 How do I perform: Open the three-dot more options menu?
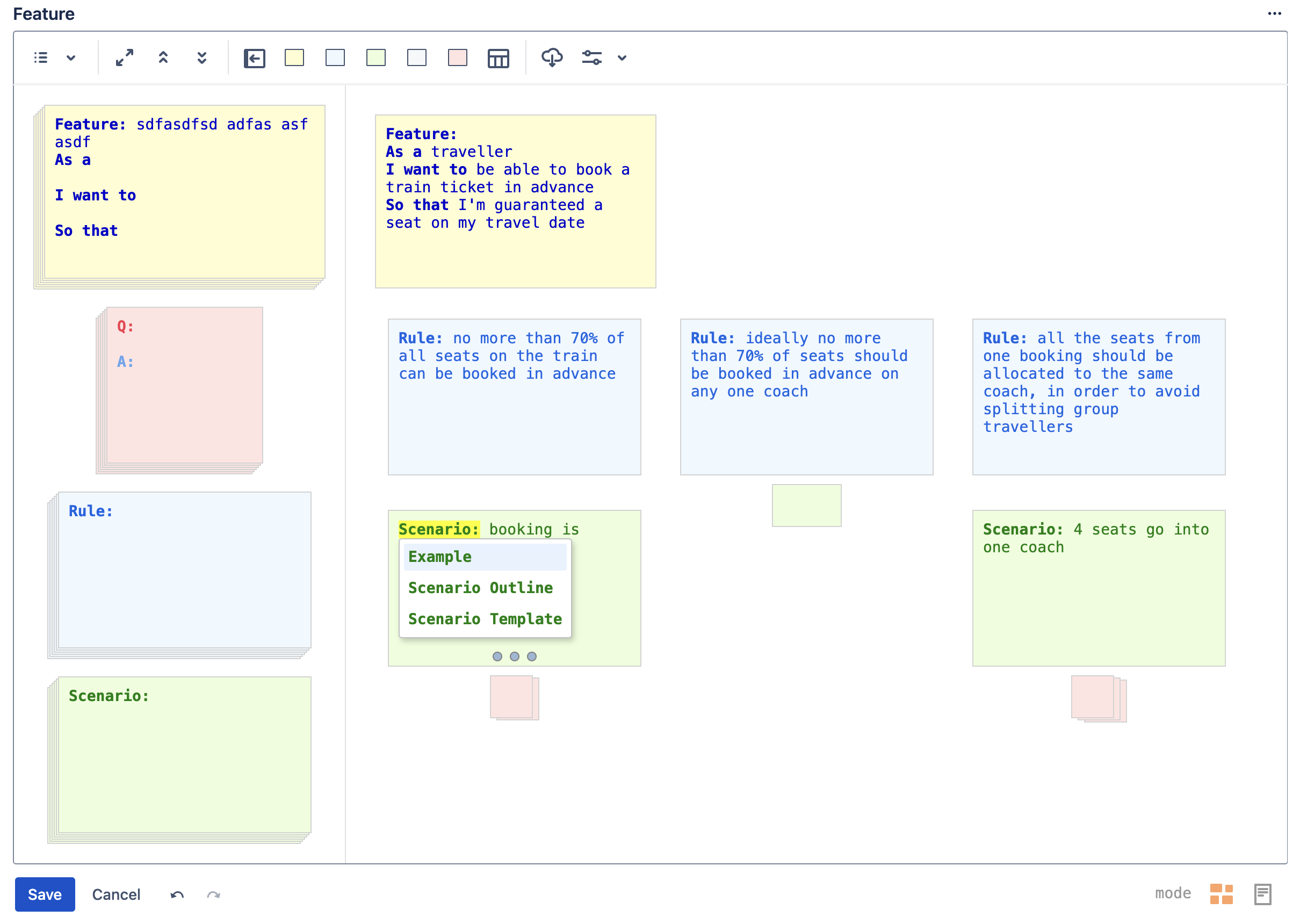coord(1274,13)
